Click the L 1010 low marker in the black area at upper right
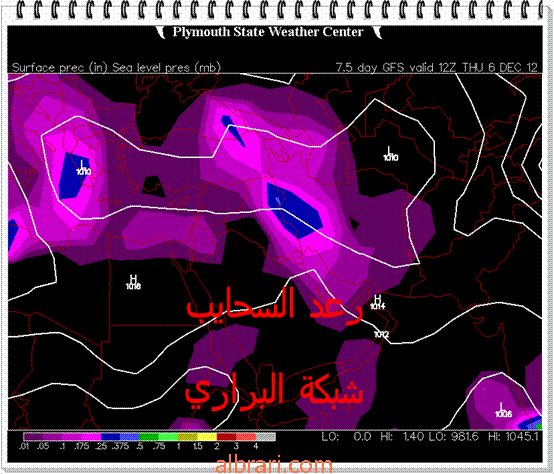 390,154
